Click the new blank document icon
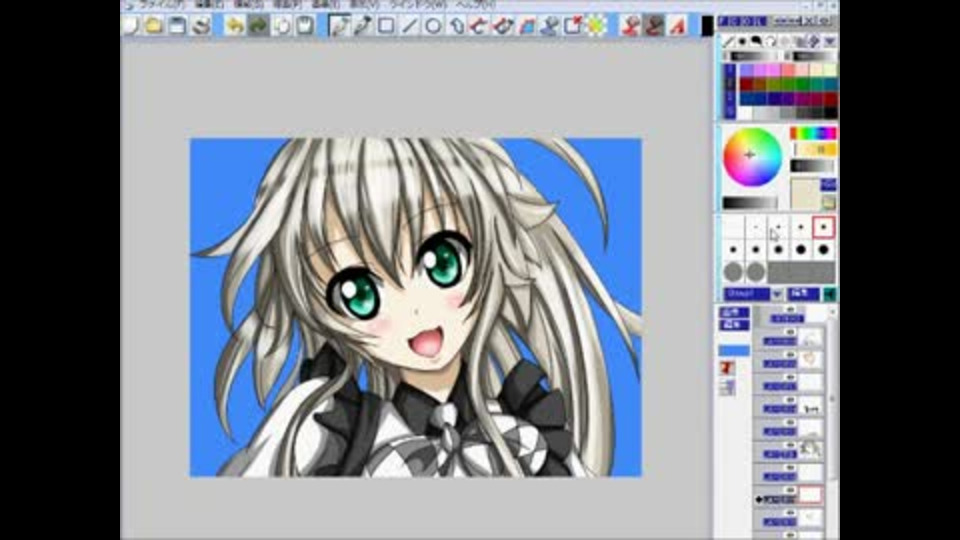This screenshot has width=960, height=540. [129, 26]
